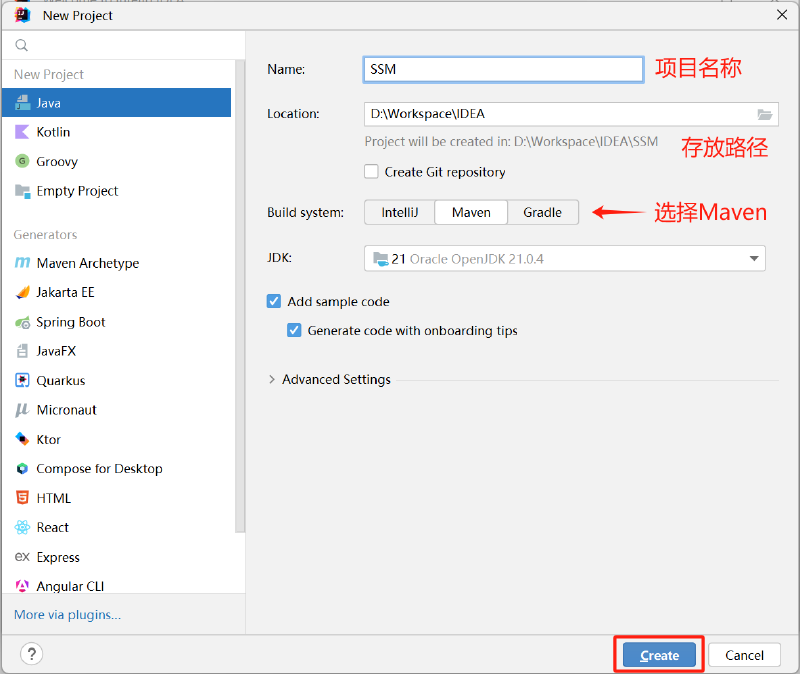Click the Empty Project folder icon
Viewport: 800px width, 674px height.
(x=22, y=191)
